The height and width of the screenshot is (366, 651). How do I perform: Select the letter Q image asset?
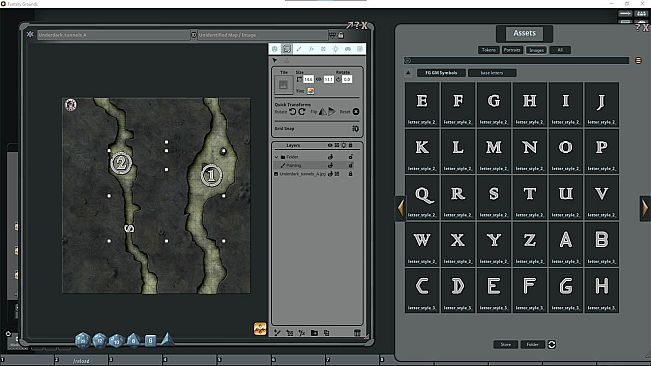422,197
